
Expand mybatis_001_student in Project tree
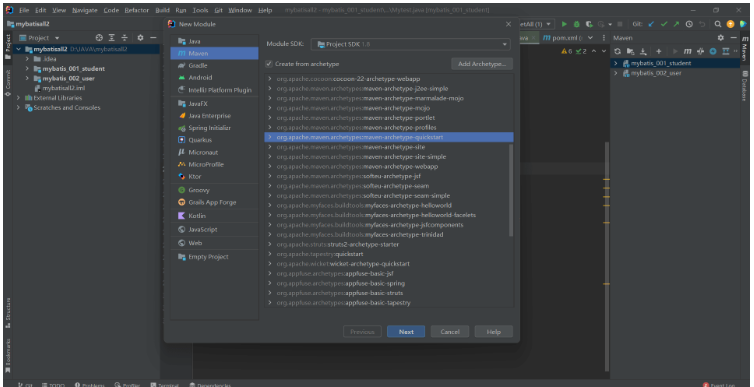point(27,68)
